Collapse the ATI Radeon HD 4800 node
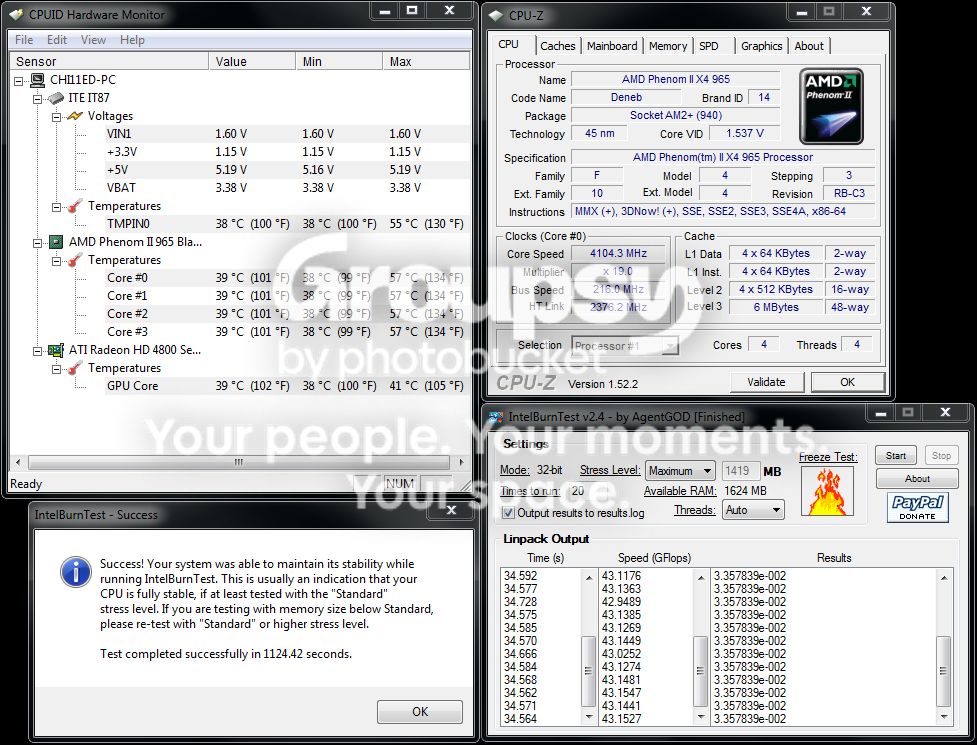 click(x=37, y=351)
